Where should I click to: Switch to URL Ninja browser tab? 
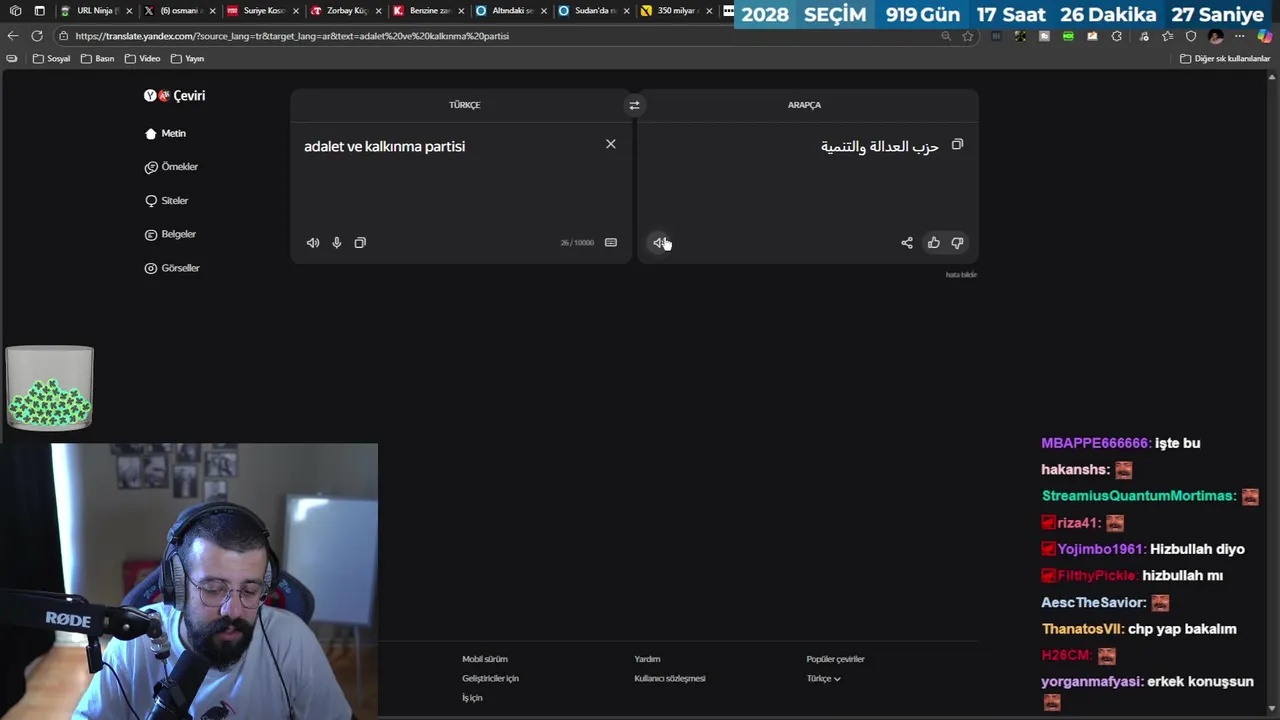pyautogui.click(x=95, y=11)
